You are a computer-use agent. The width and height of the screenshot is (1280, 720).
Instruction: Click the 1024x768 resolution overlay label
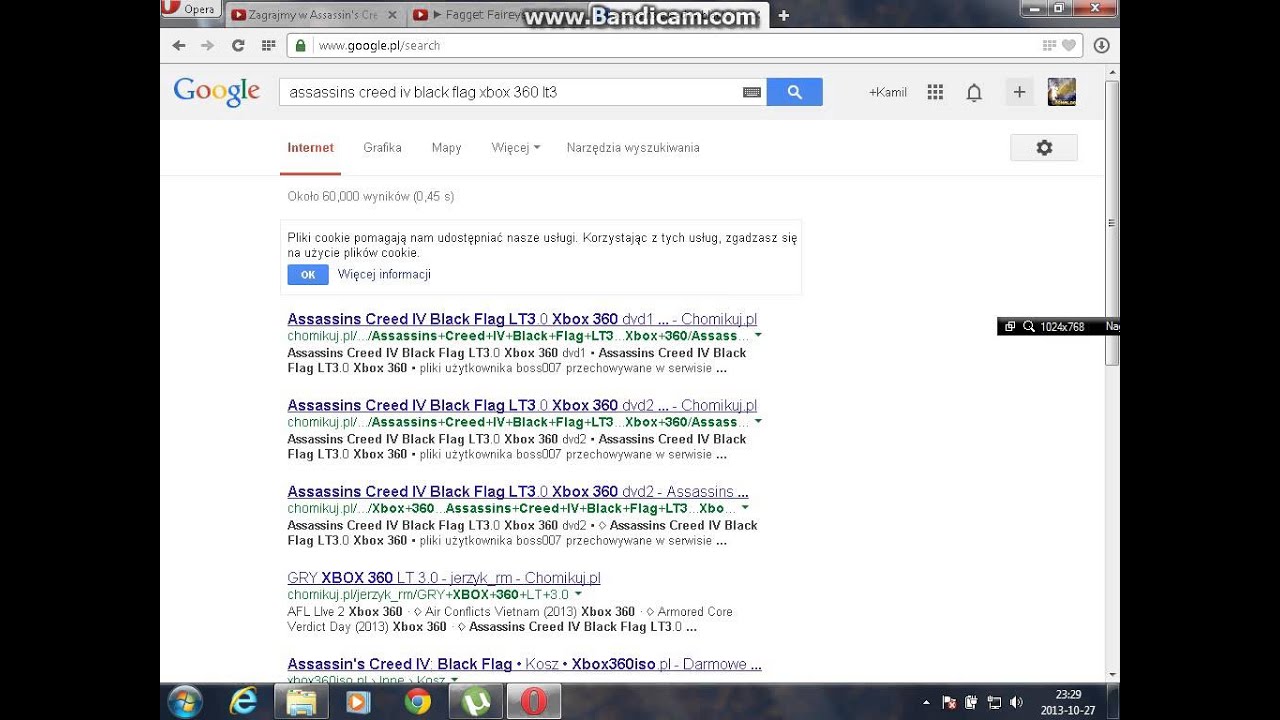click(x=1062, y=327)
